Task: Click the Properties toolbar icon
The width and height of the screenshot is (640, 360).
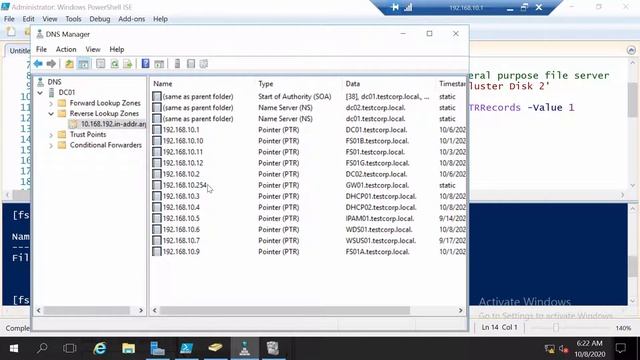Action: pyautogui.click(x=100, y=64)
